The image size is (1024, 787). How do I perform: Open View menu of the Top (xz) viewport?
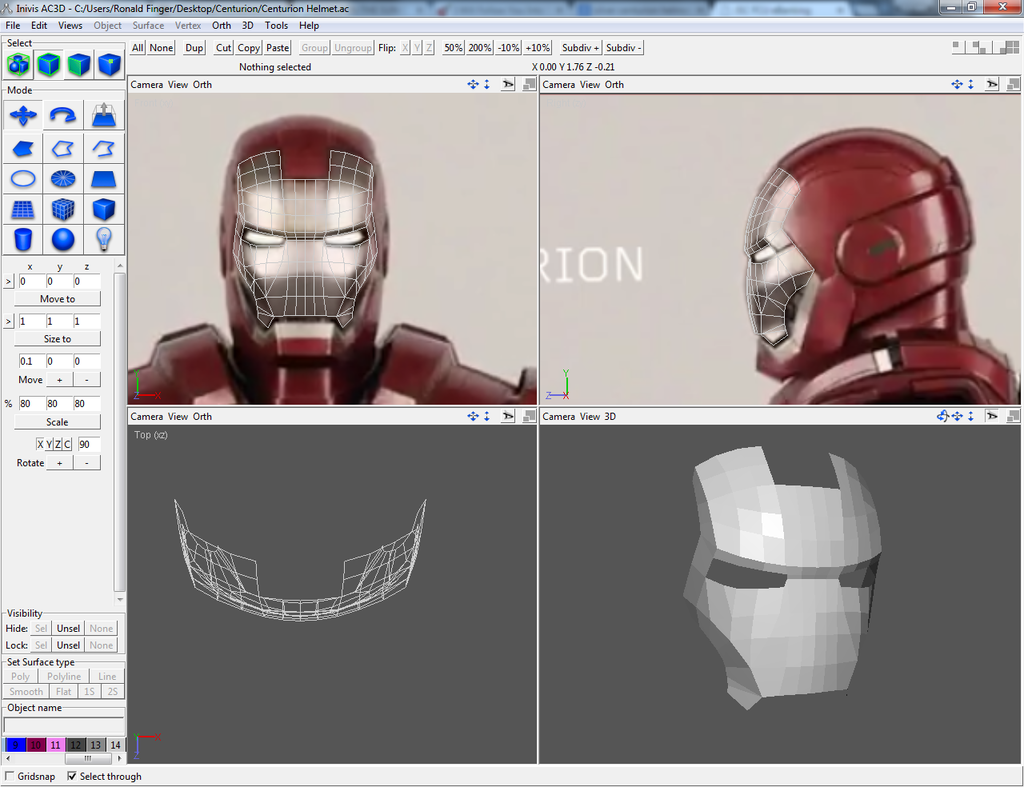point(178,416)
